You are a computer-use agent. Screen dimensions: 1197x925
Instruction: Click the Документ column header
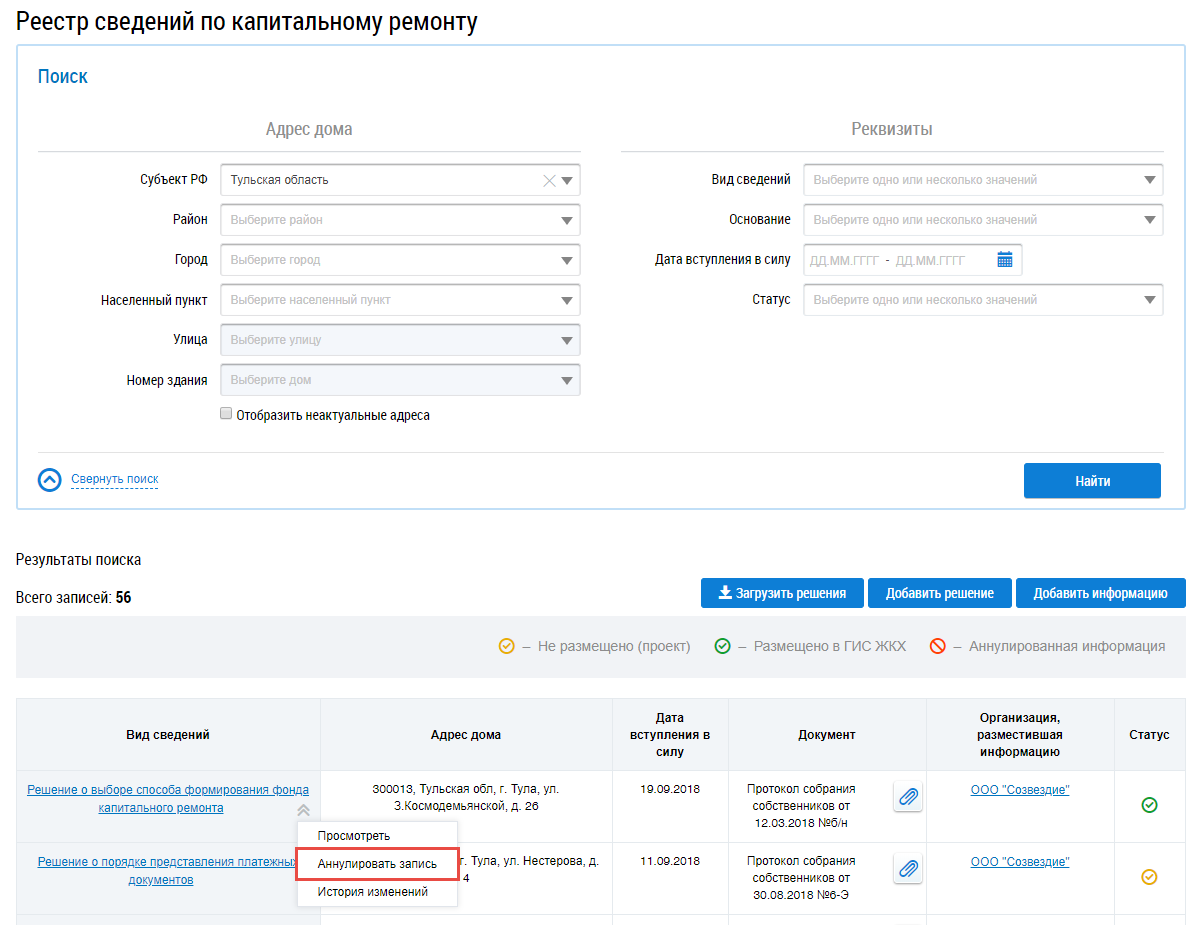point(827,735)
